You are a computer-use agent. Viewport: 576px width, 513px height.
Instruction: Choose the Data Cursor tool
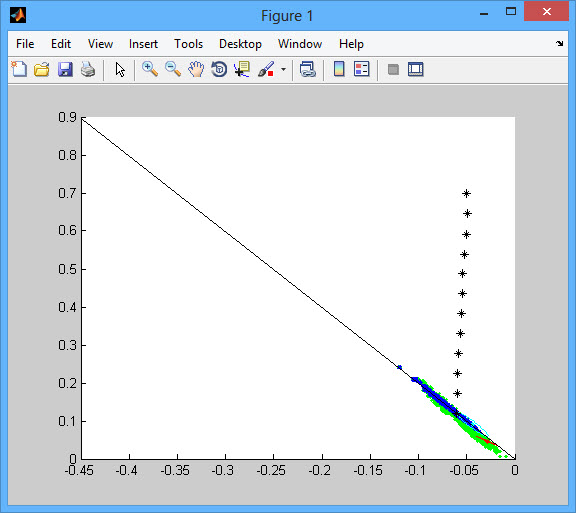pyautogui.click(x=242, y=69)
